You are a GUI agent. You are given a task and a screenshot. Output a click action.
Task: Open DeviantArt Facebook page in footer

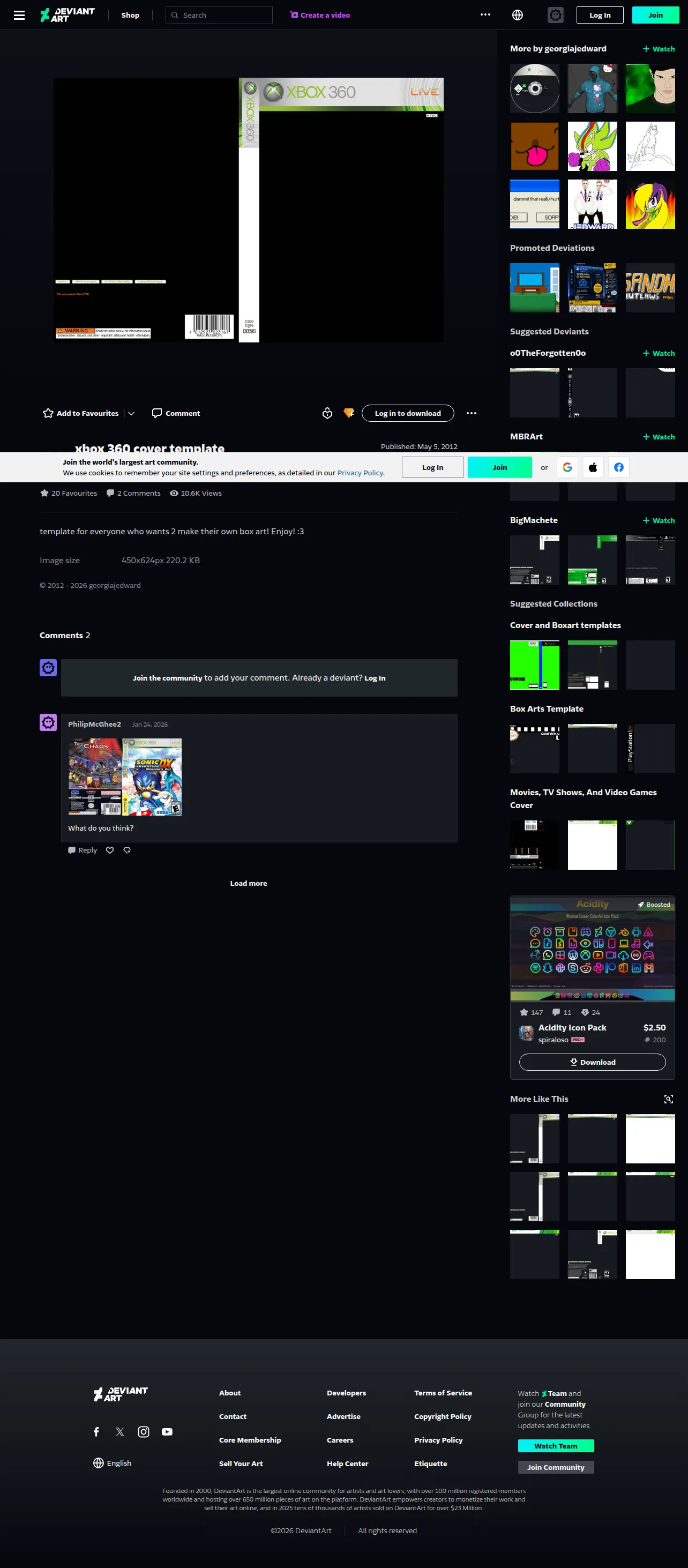pyautogui.click(x=96, y=1432)
